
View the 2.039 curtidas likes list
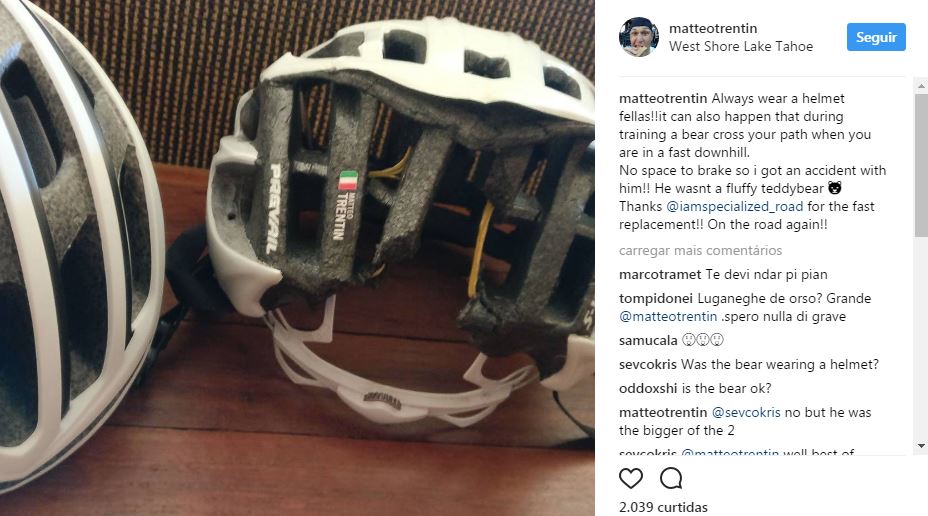tap(663, 507)
